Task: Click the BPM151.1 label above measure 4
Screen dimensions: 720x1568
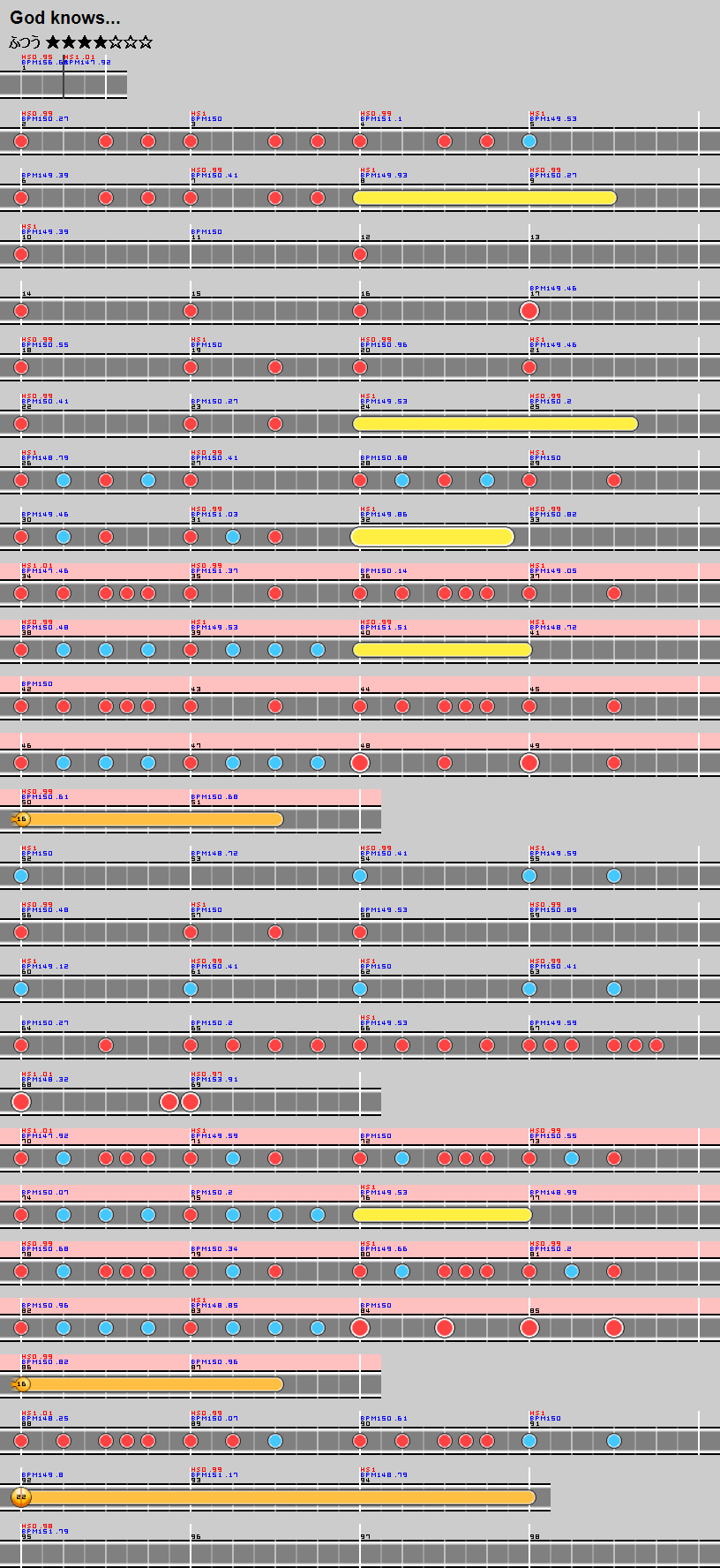Action: tap(381, 119)
